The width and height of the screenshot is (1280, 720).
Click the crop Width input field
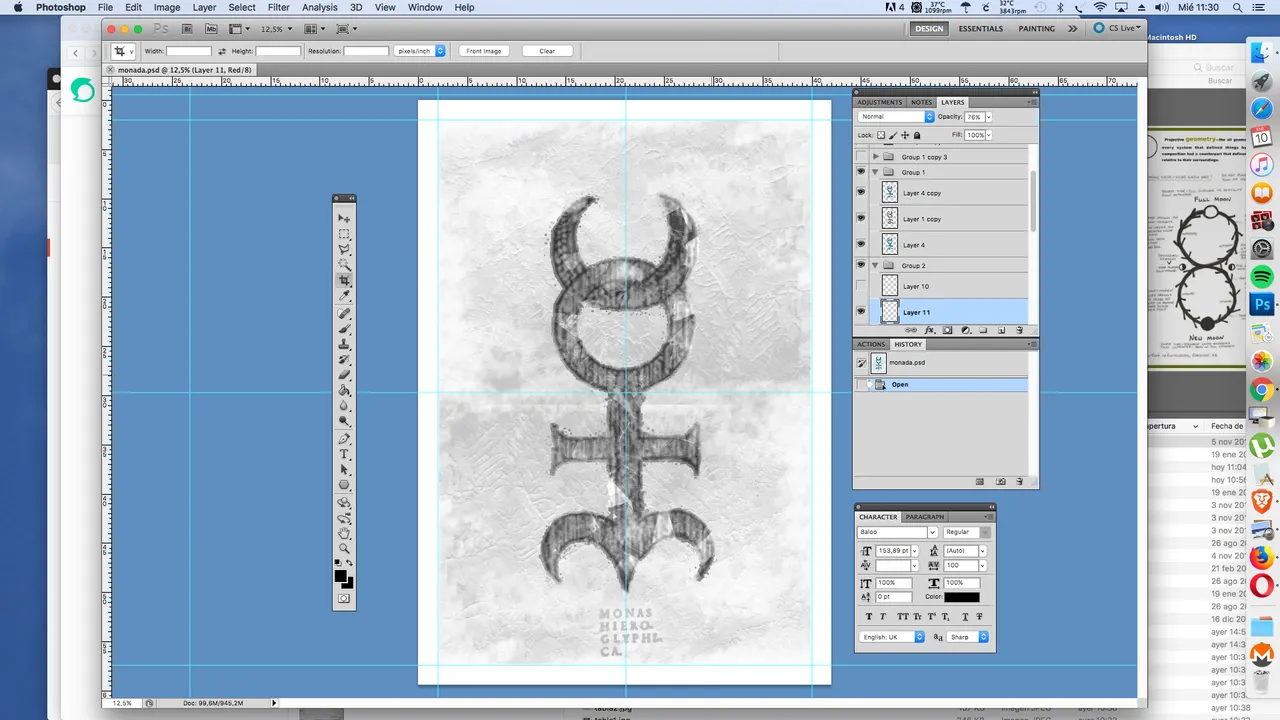pyautogui.click(x=189, y=50)
